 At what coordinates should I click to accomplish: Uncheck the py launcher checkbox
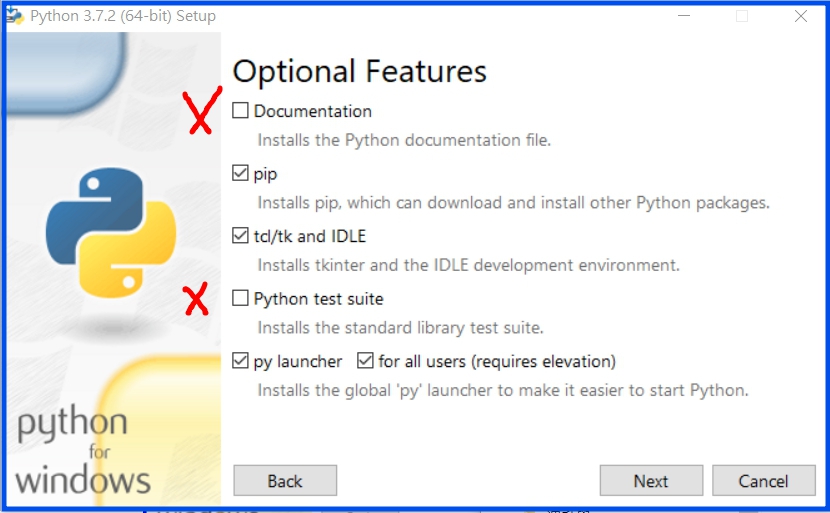pos(240,361)
